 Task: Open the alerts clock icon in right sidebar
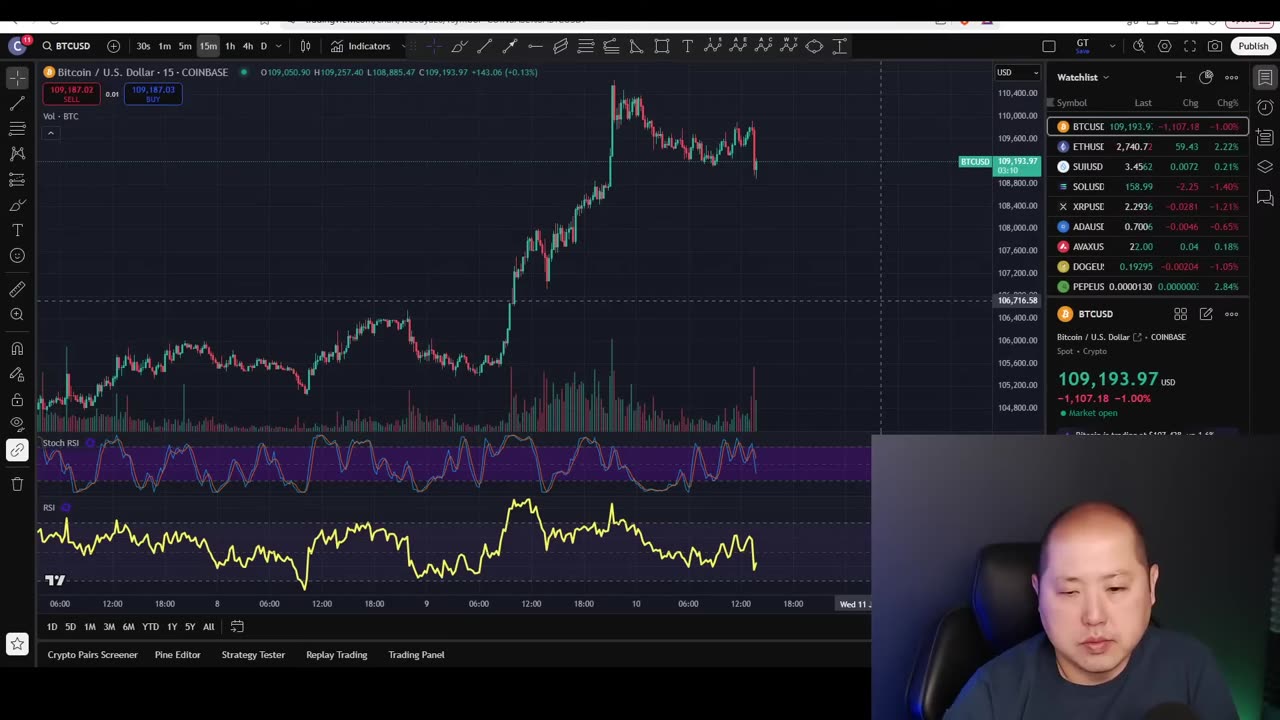(1265, 107)
